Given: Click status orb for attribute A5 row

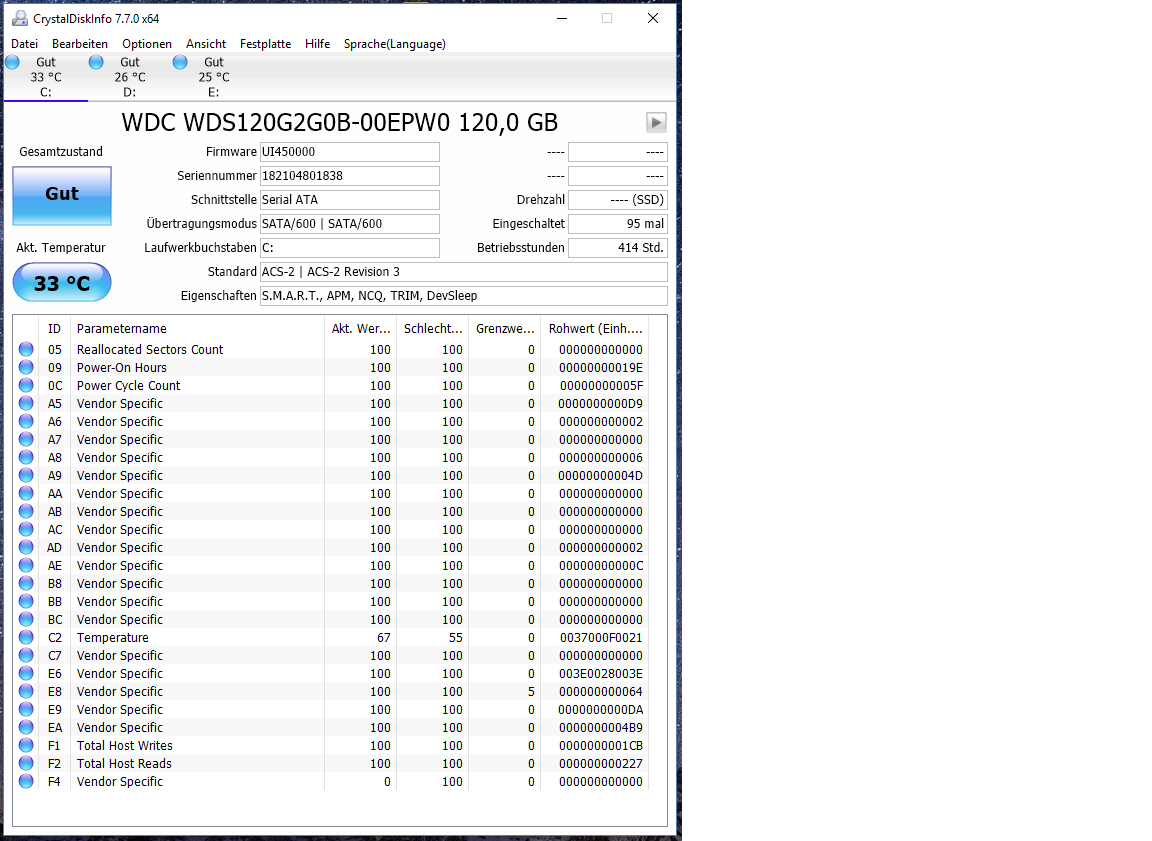Looking at the screenshot, I should click(x=26, y=403).
